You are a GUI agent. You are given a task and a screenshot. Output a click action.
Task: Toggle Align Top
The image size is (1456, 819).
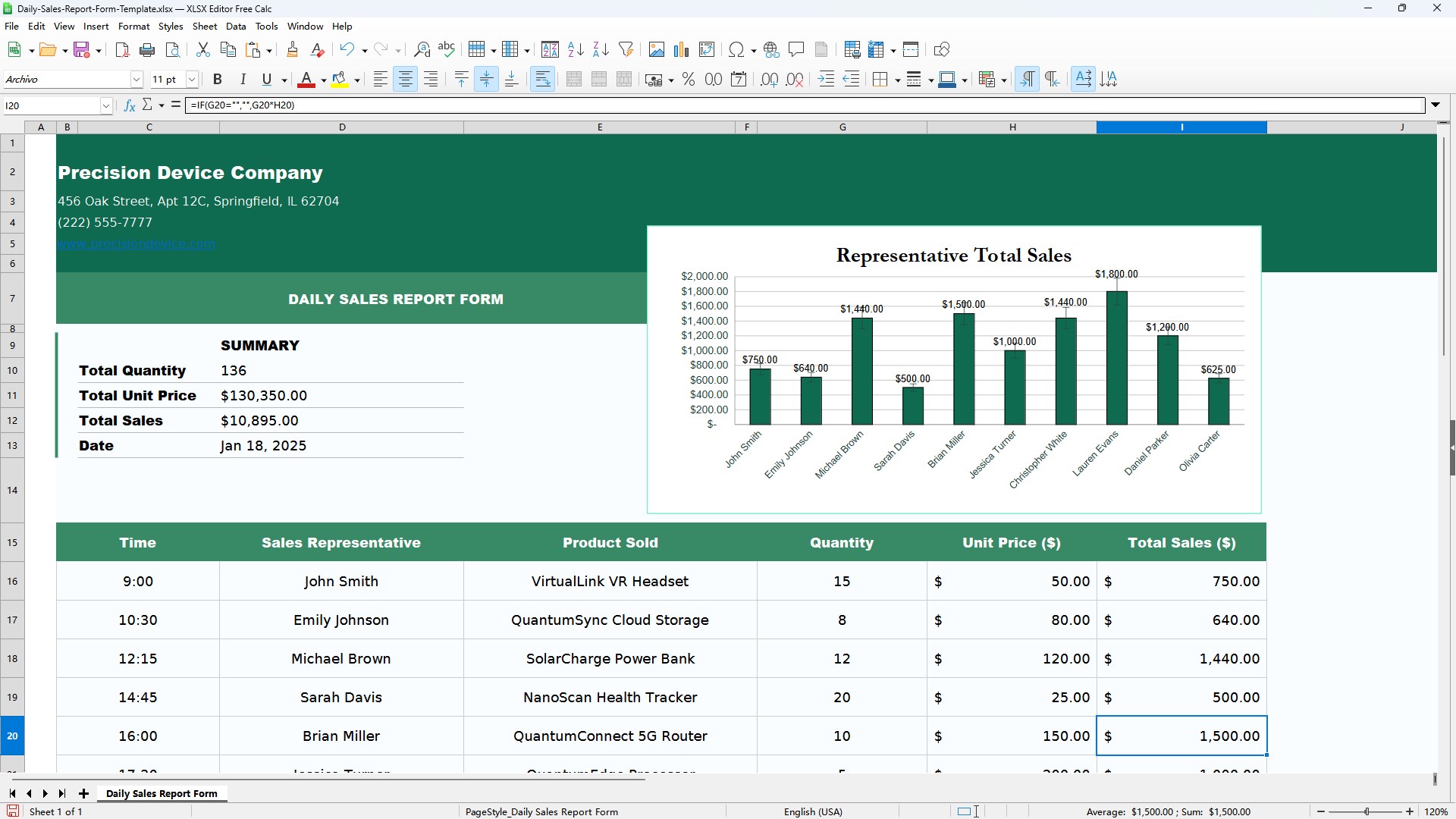461,80
